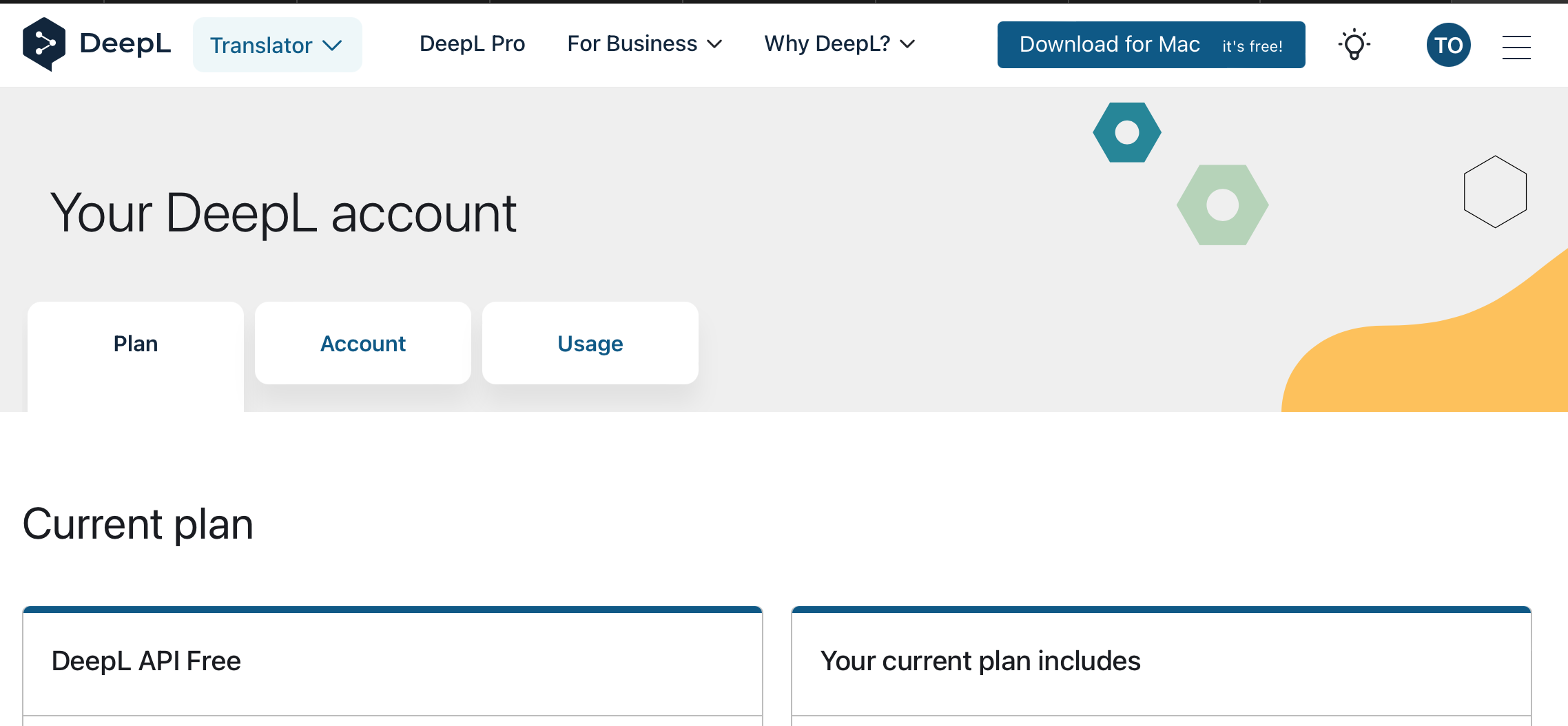The height and width of the screenshot is (726, 1568).
Task: Expand the Why DeepL? menu
Action: tap(840, 44)
